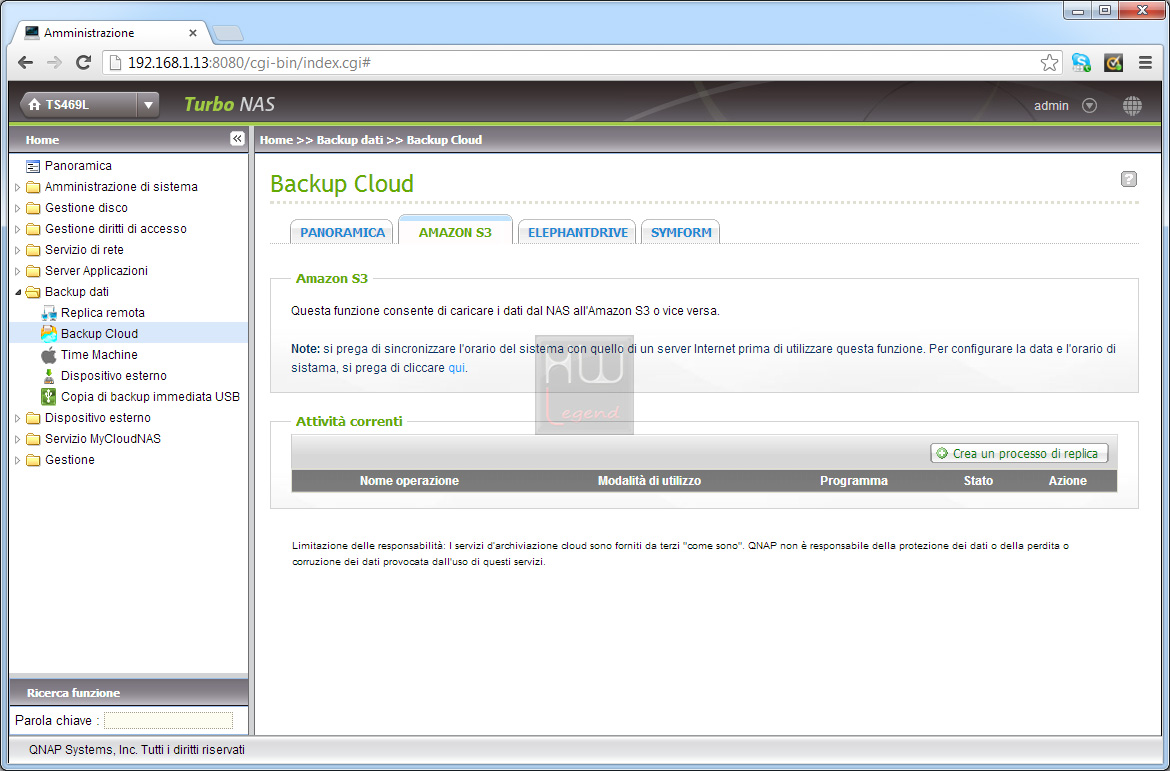Open Panoramica in the sidebar

point(78,166)
